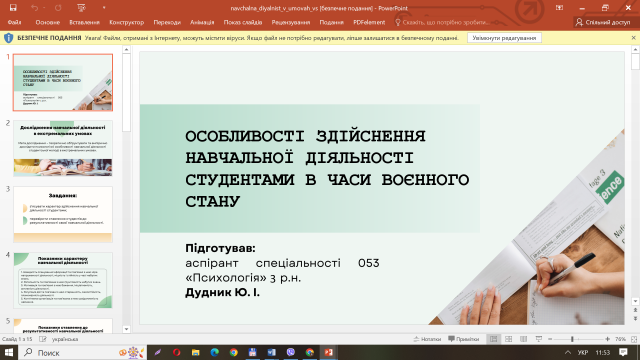Click the Save icon in quick access toolbar
Image resolution: width=640 pixels, height=360 pixels.
coord(13,8)
